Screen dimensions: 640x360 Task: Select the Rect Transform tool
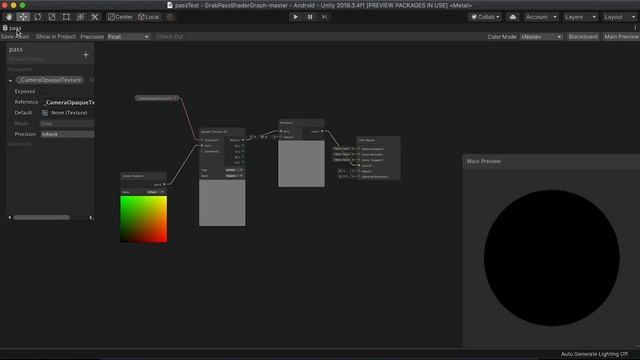coord(66,17)
